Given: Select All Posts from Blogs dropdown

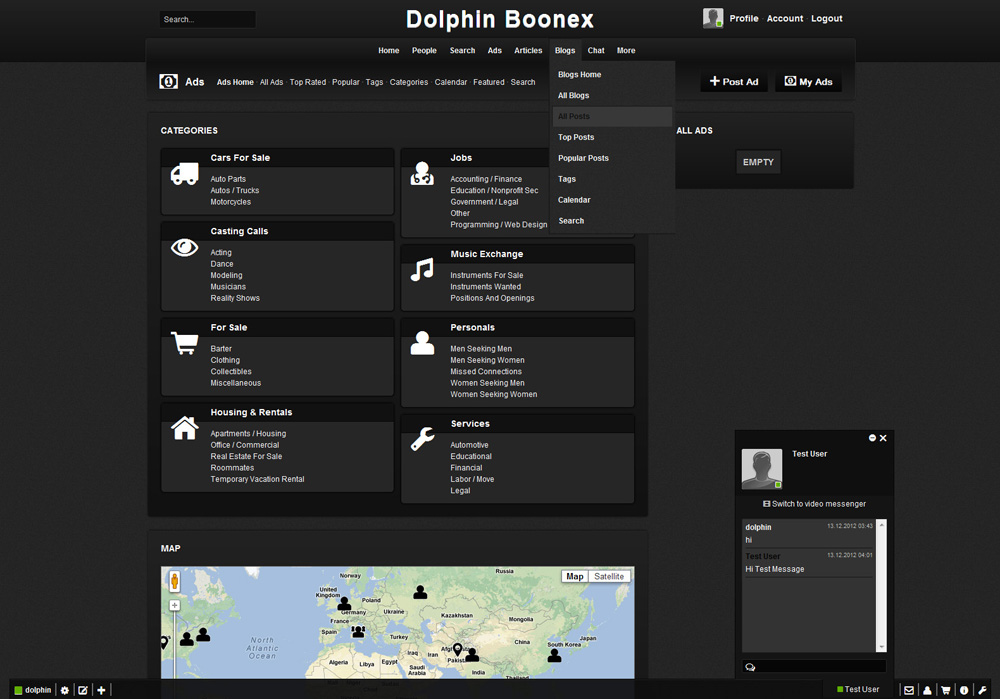Looking at the screenshot, I should click(x=612, y=116).
